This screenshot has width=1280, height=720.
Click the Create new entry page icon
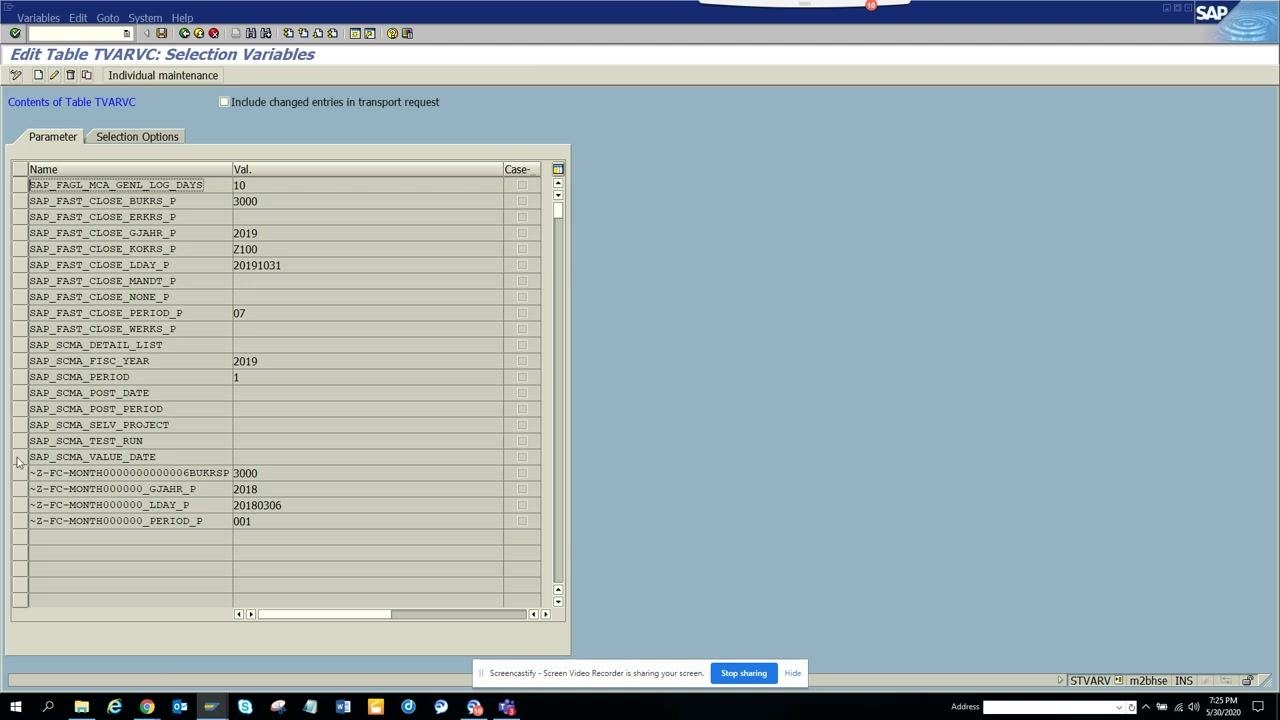click(38, 75)
